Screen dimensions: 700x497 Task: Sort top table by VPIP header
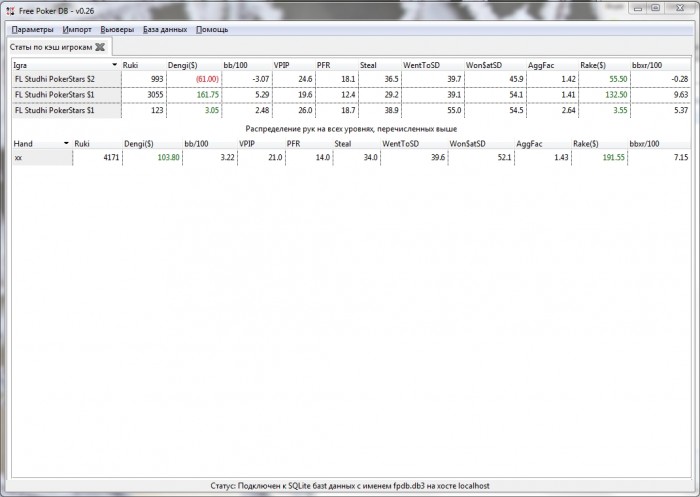coord(294,65)
